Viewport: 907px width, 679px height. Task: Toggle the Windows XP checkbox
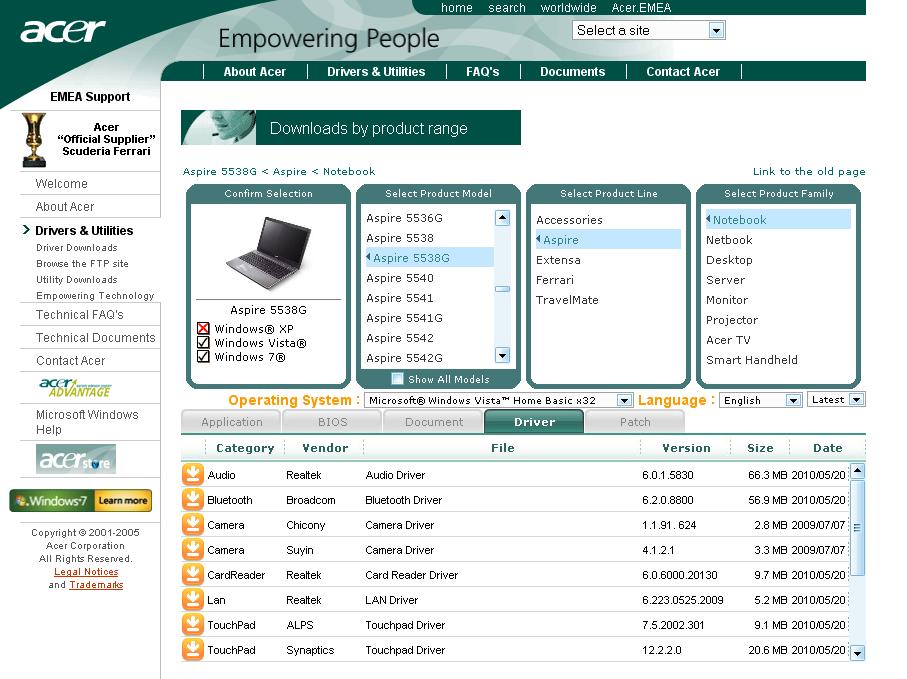point(203,329)
